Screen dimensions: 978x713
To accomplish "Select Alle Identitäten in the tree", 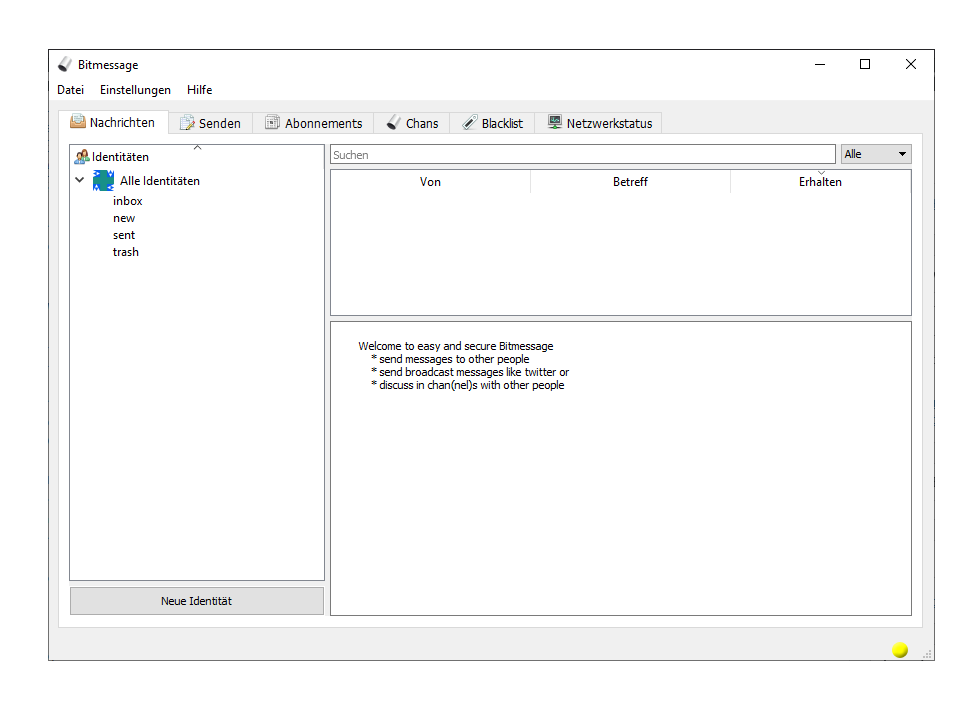I will point(160,181).
